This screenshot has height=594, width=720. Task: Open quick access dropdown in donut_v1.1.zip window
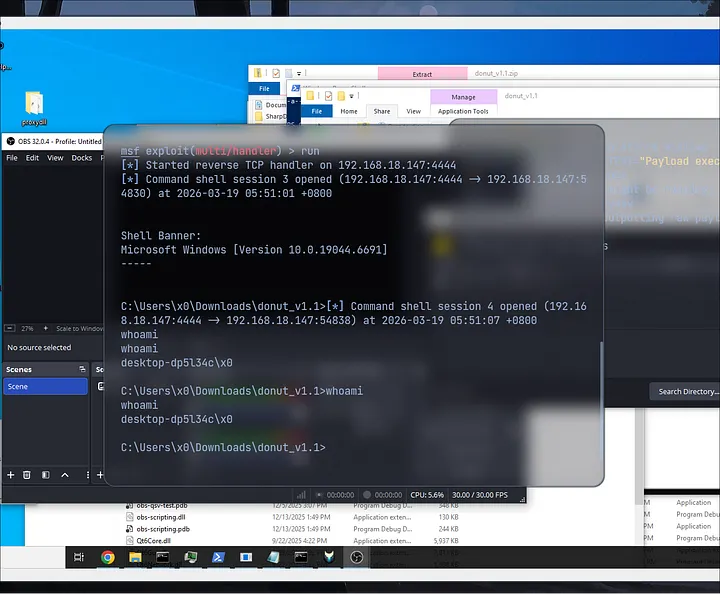(x=298, y=73)
